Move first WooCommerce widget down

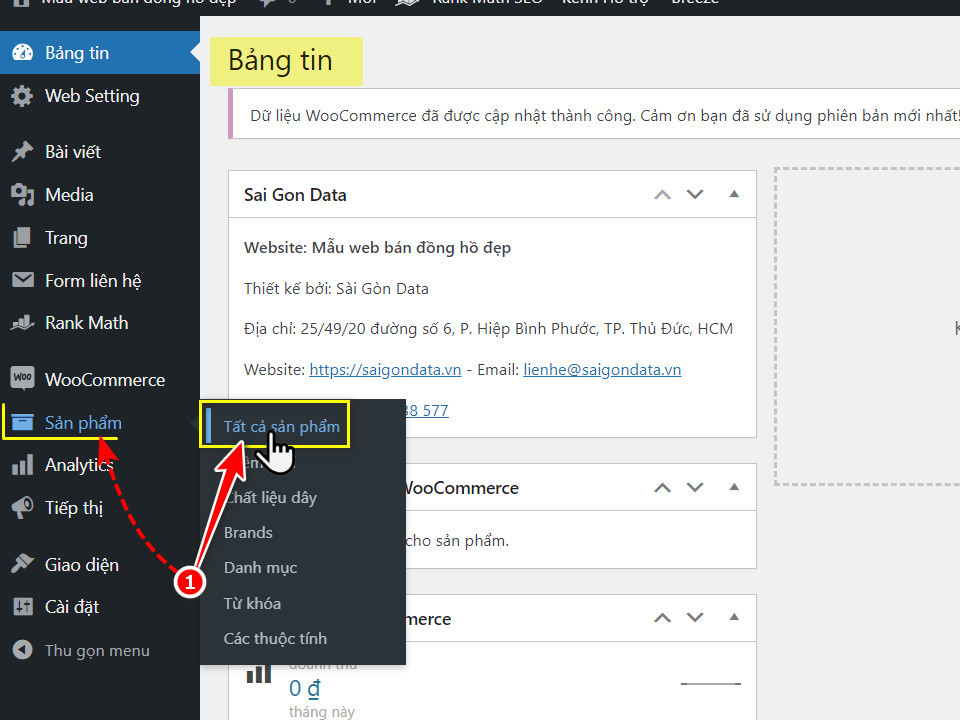(695, 487)
